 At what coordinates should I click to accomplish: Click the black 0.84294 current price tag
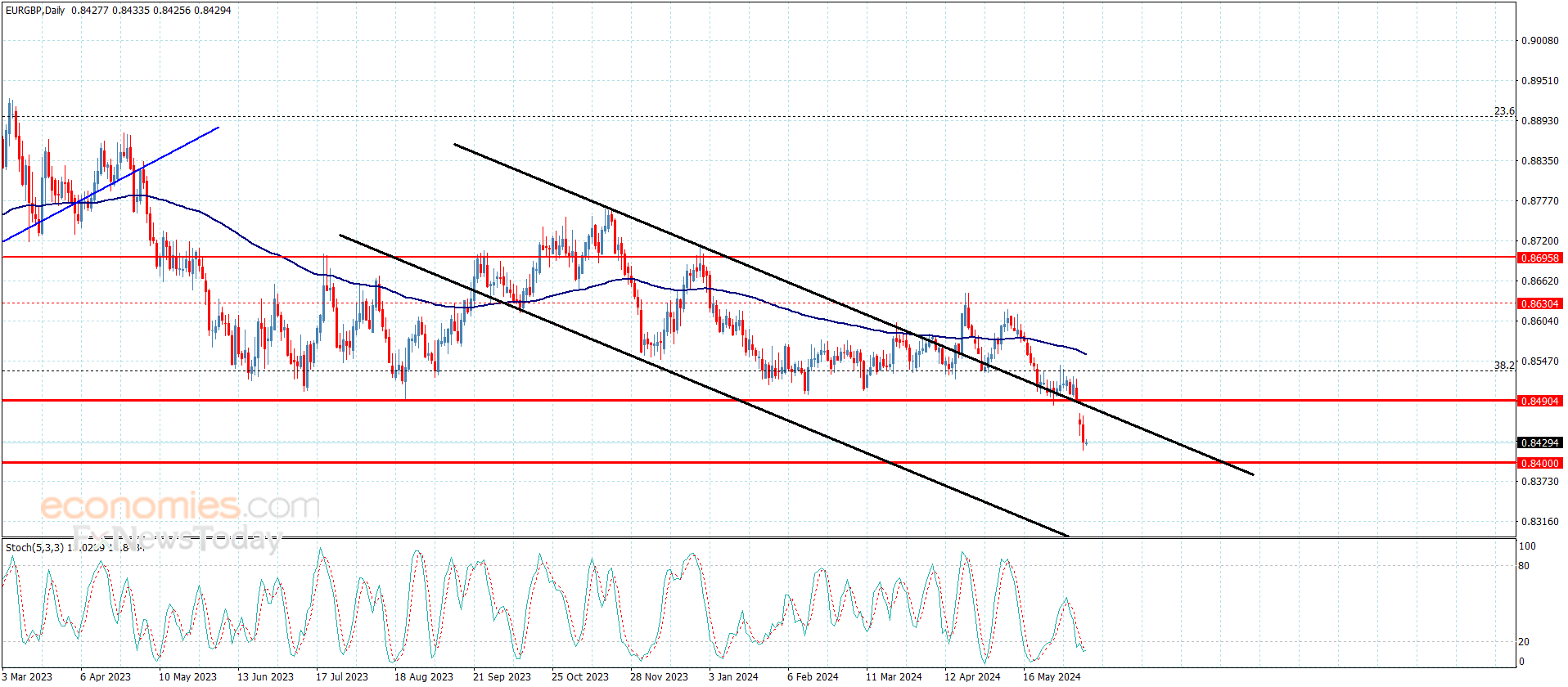[1540, 442]
